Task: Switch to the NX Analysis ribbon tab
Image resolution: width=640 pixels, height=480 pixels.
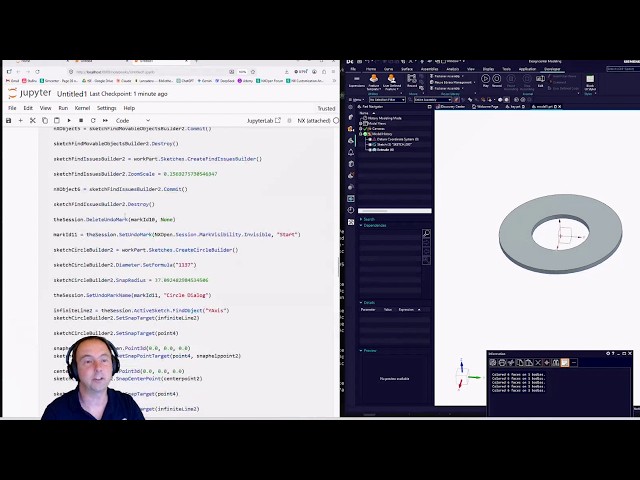Action: coord(452,69)
